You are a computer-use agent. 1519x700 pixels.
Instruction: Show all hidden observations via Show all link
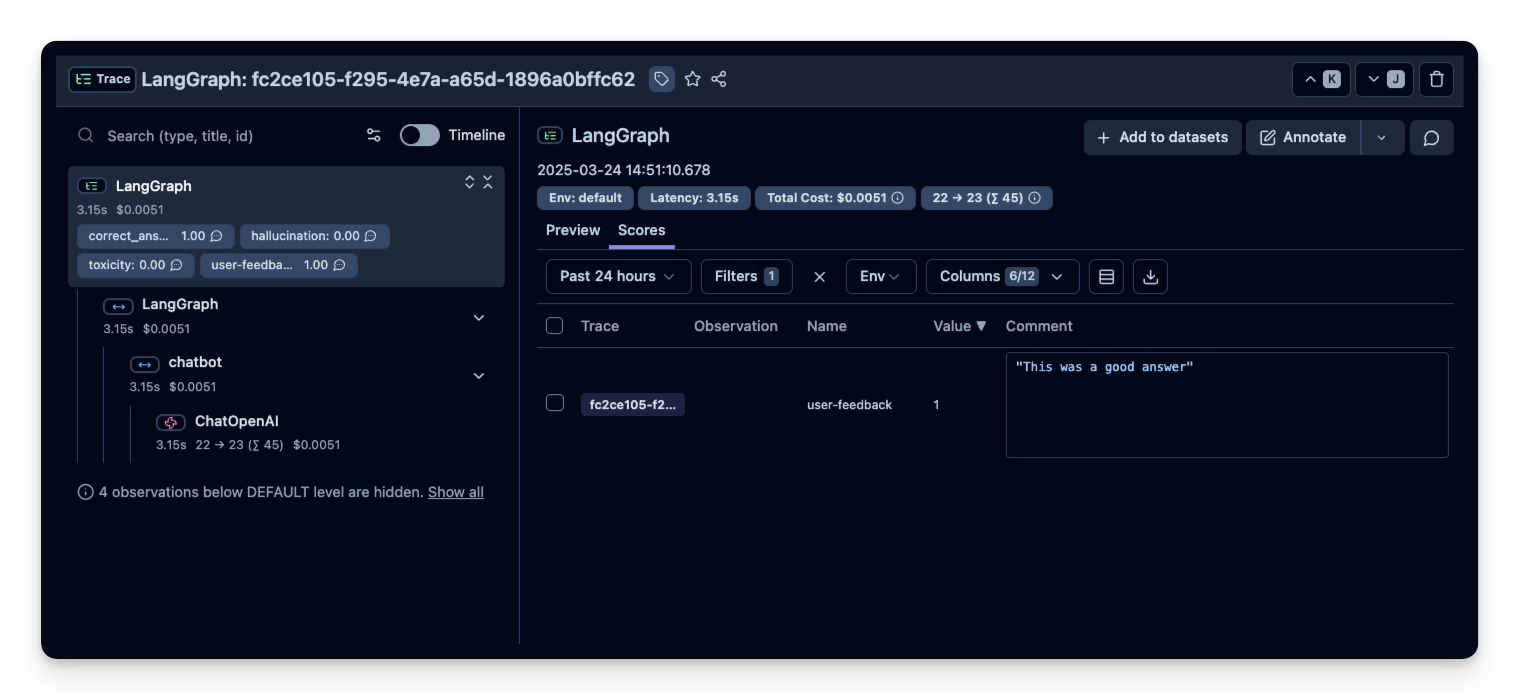coord(455,491)
